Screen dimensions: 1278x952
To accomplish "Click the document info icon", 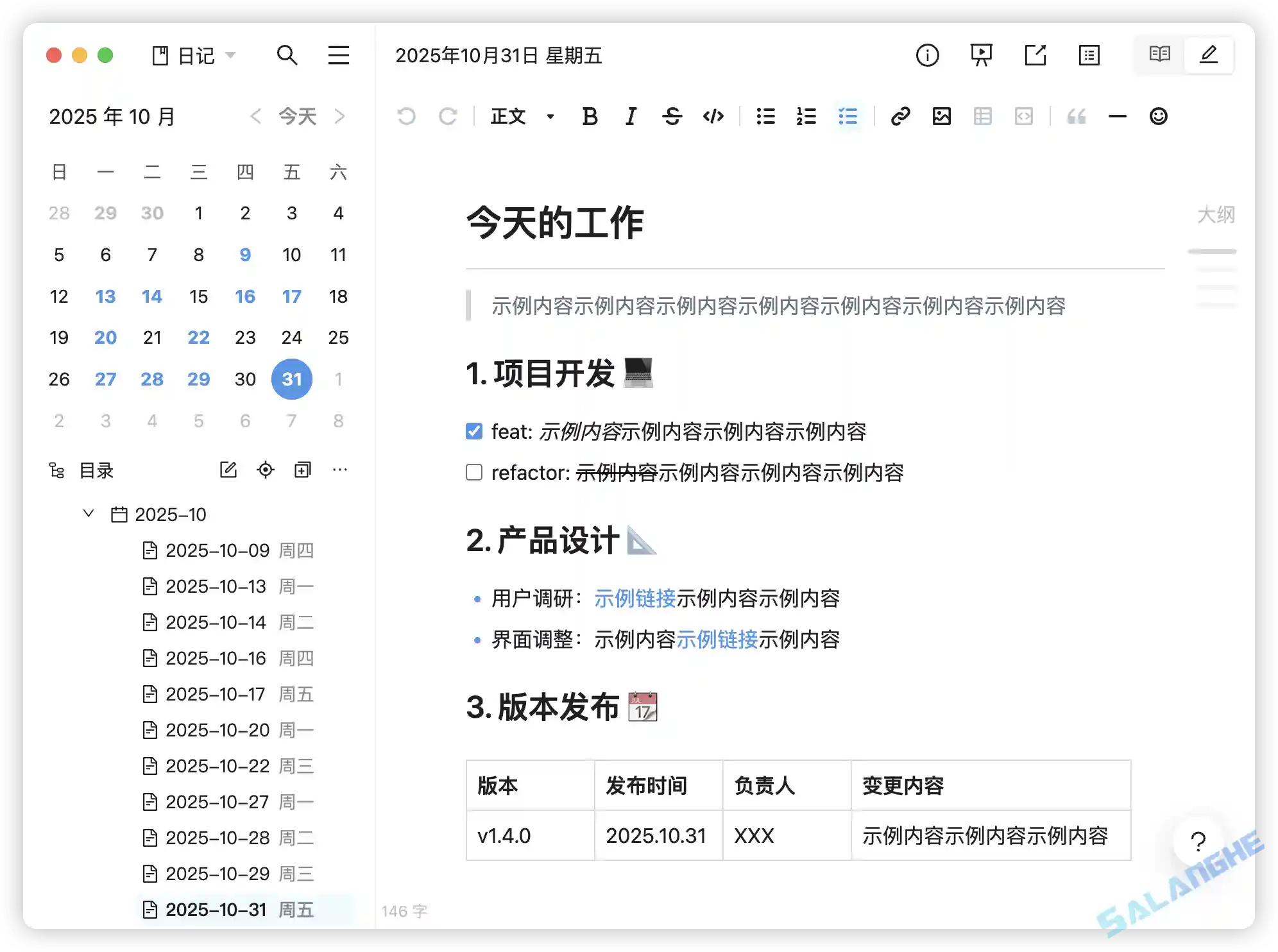I will click(926, 56).
